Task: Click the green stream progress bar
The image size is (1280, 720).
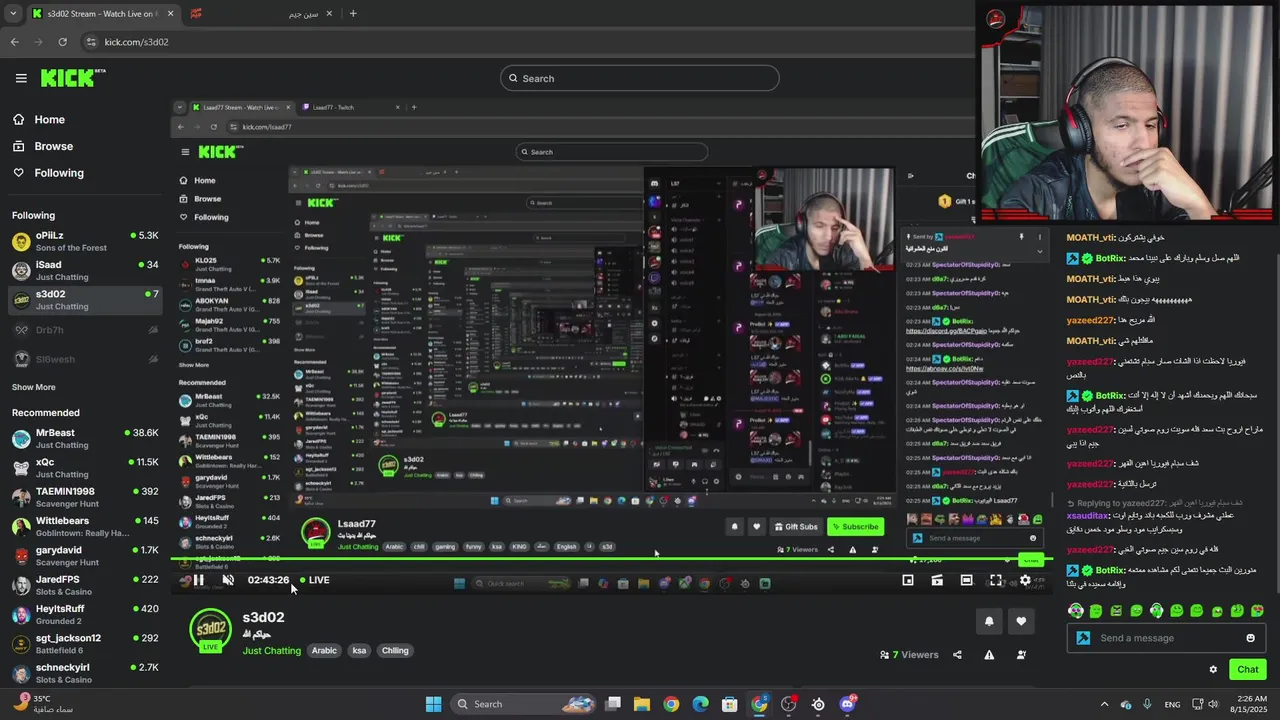Action: (x=610, y=559)
